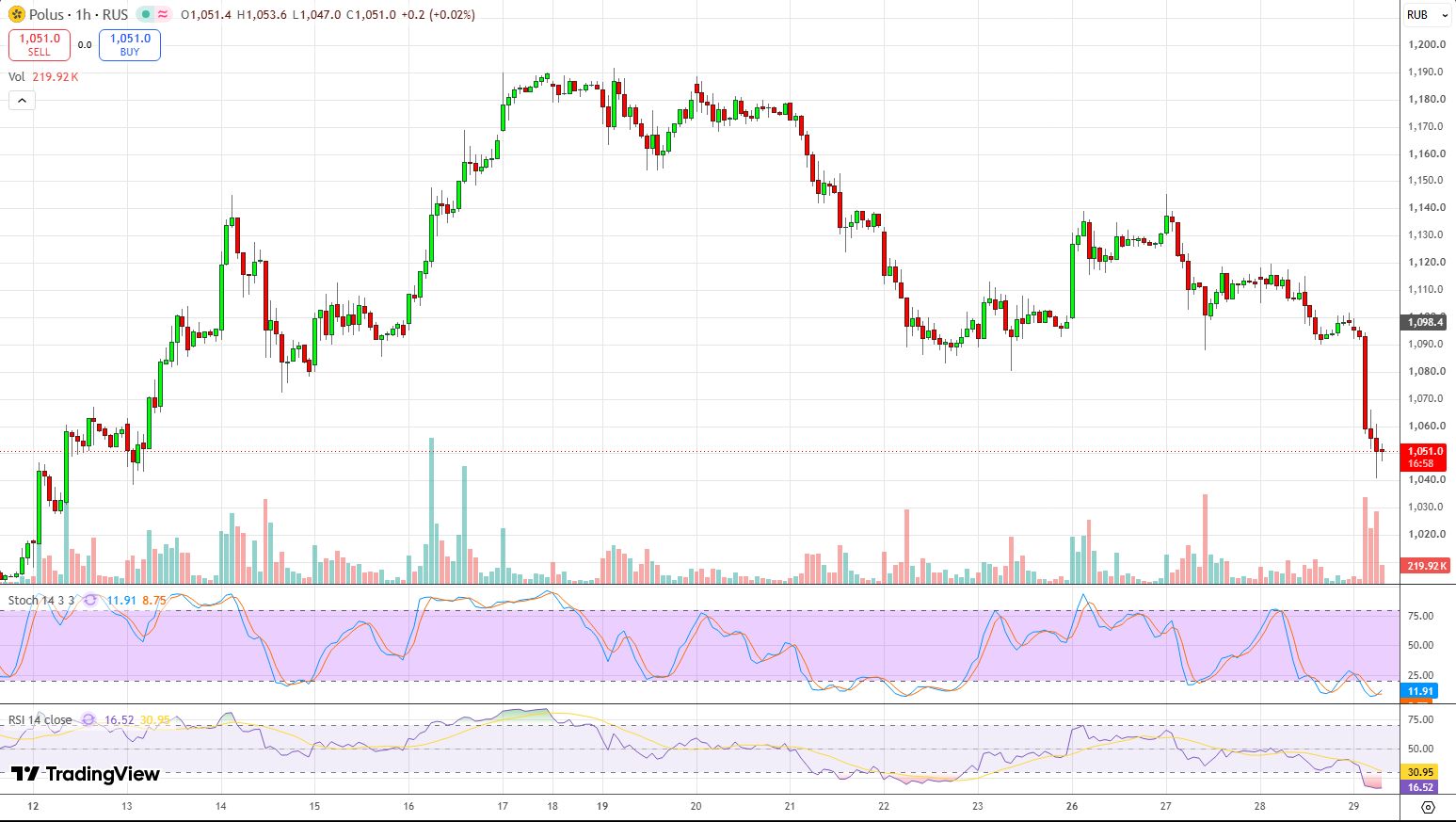Click the green market status dot
Viewport: 1456px width, 822px height.
(x=145, y=14)
